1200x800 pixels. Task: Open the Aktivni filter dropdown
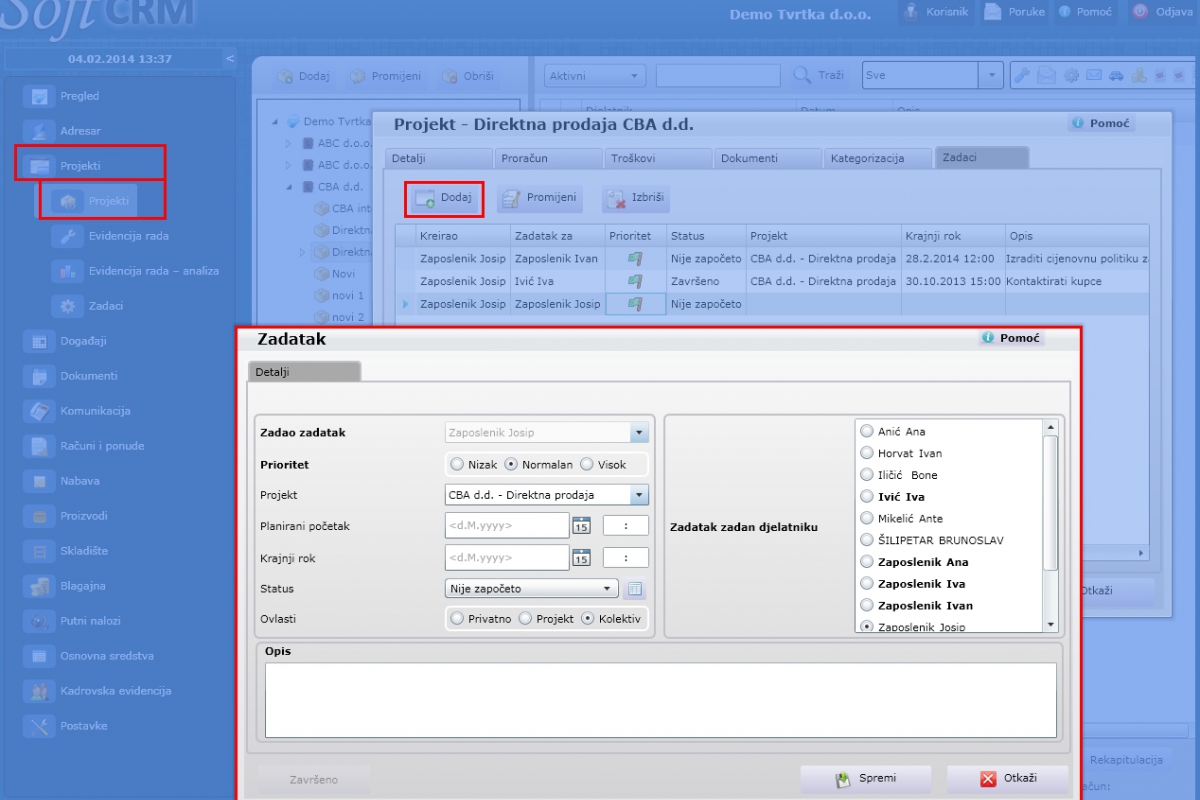(596, 76)
